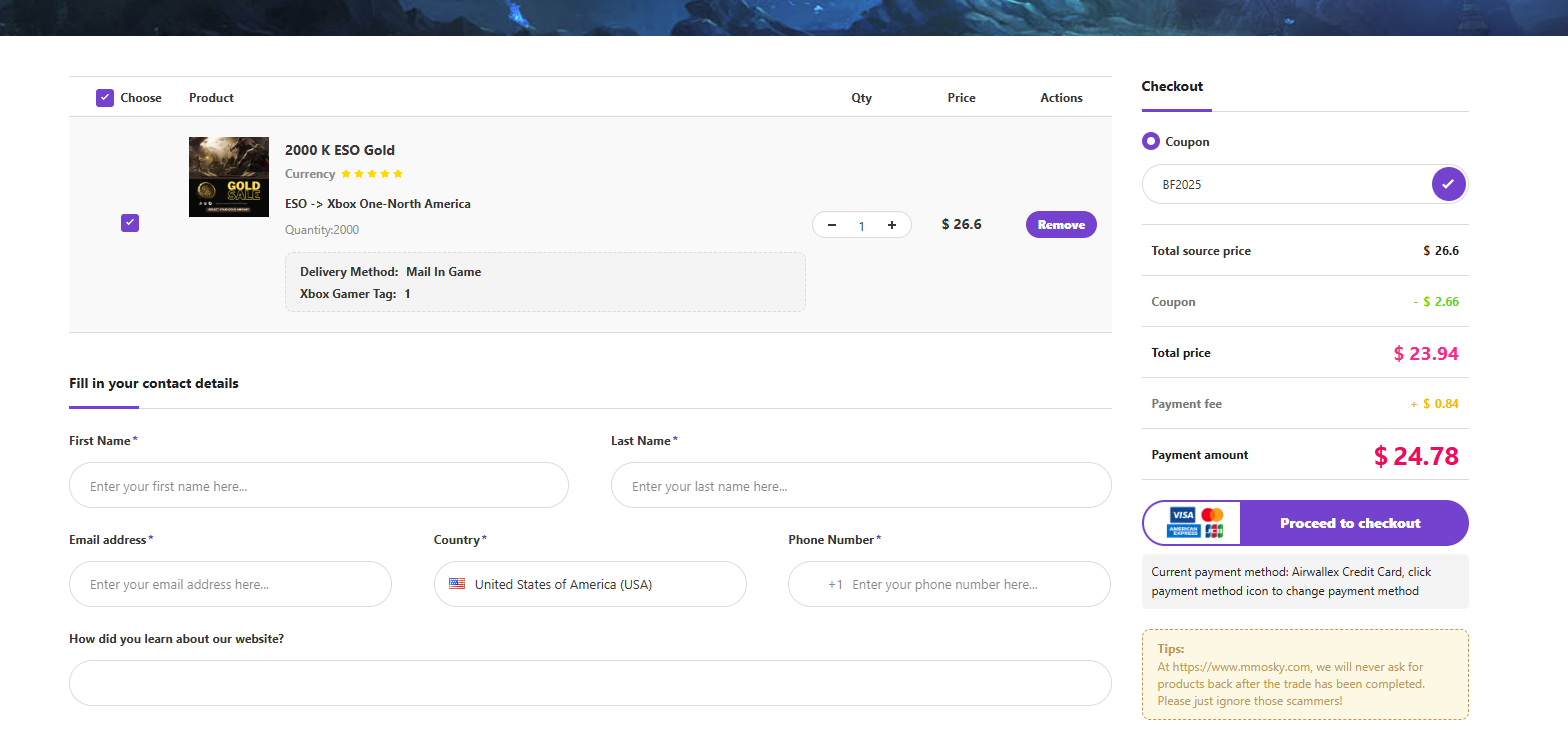Select the Fill in your contact details tab

click(154, 383)
